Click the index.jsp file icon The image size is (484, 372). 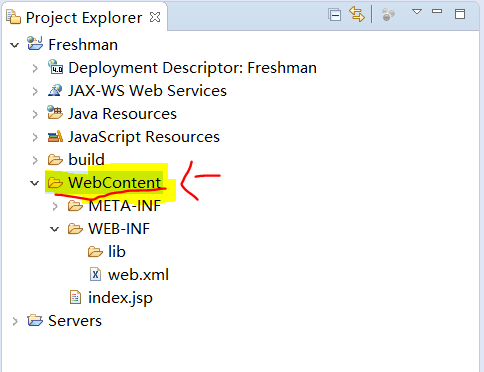[75, 297]
